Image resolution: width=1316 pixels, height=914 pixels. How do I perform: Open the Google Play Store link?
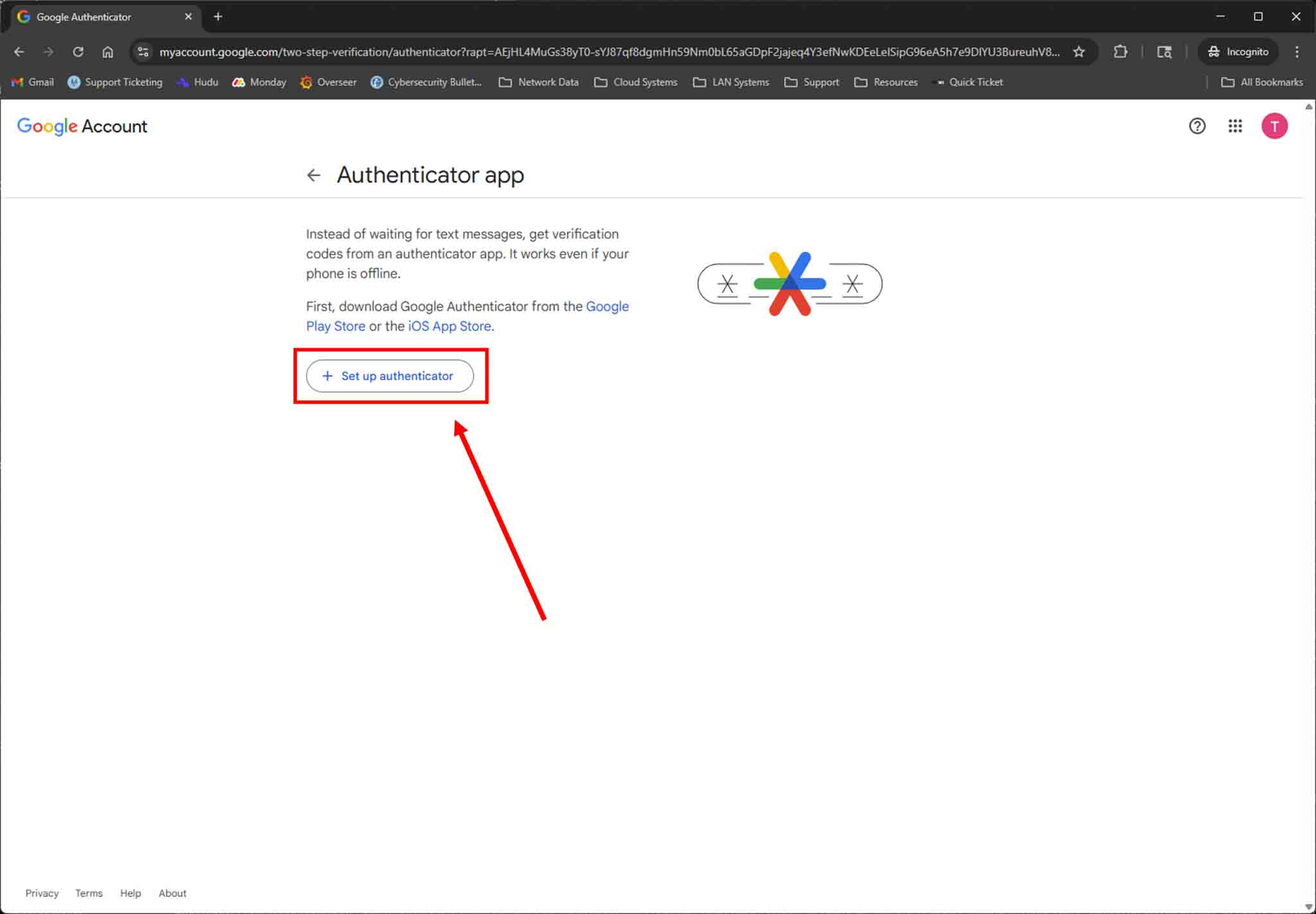tap(335, 326)
